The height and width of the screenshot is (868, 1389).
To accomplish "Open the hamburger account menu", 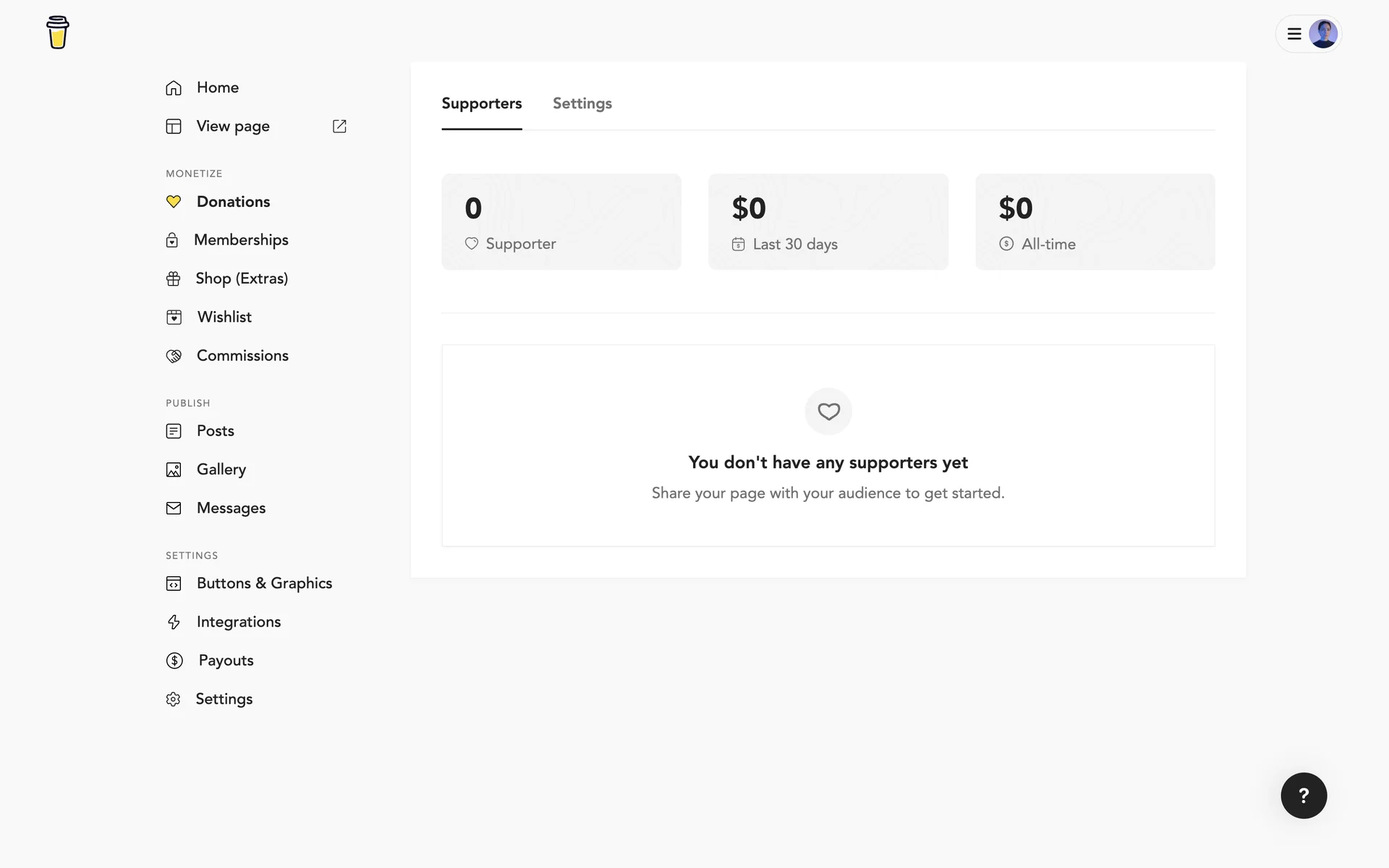I will point(1294,34).
